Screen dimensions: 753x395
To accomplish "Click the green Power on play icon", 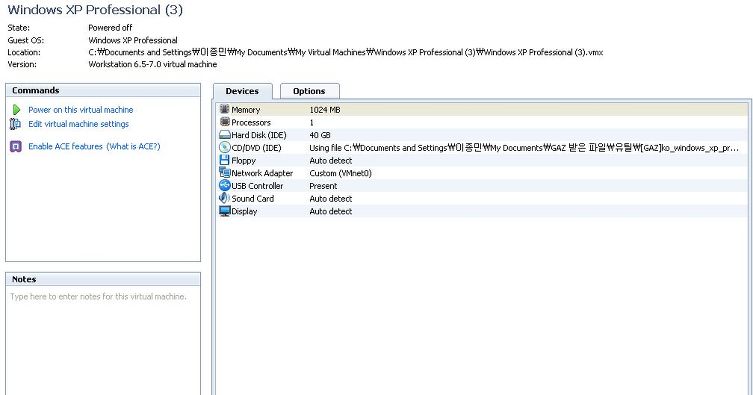I will [x=16, y=110].
